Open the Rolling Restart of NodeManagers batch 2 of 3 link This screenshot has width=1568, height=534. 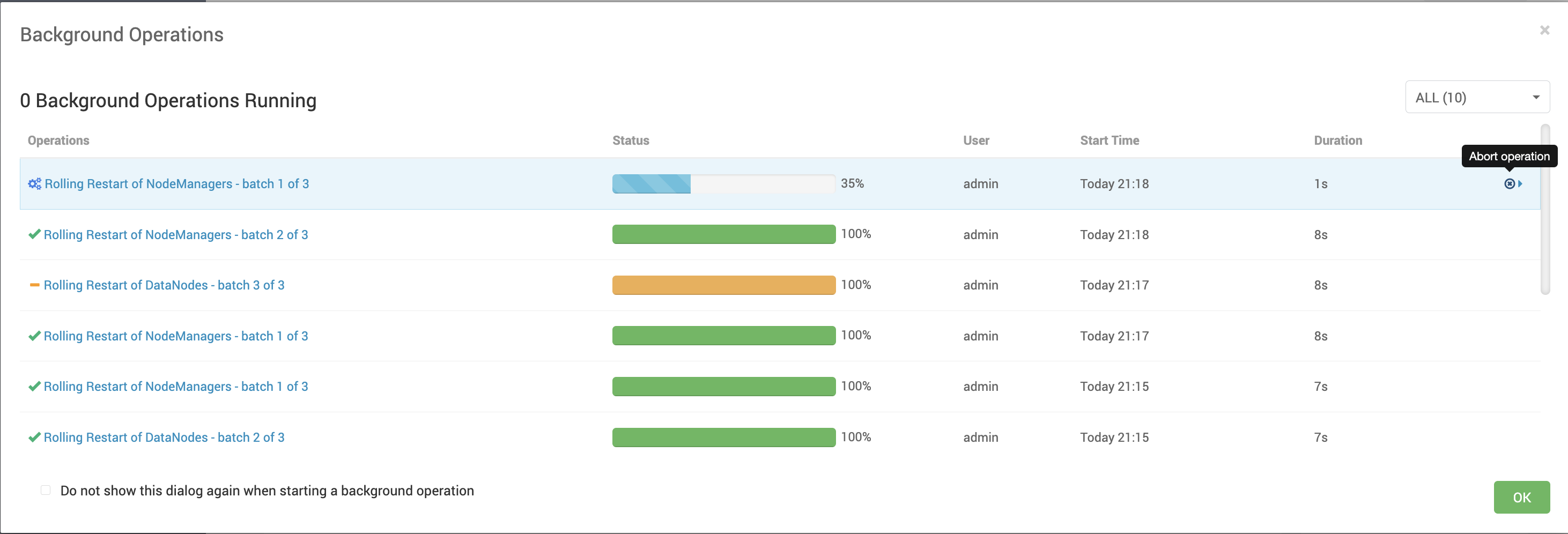tap(176, 234)
